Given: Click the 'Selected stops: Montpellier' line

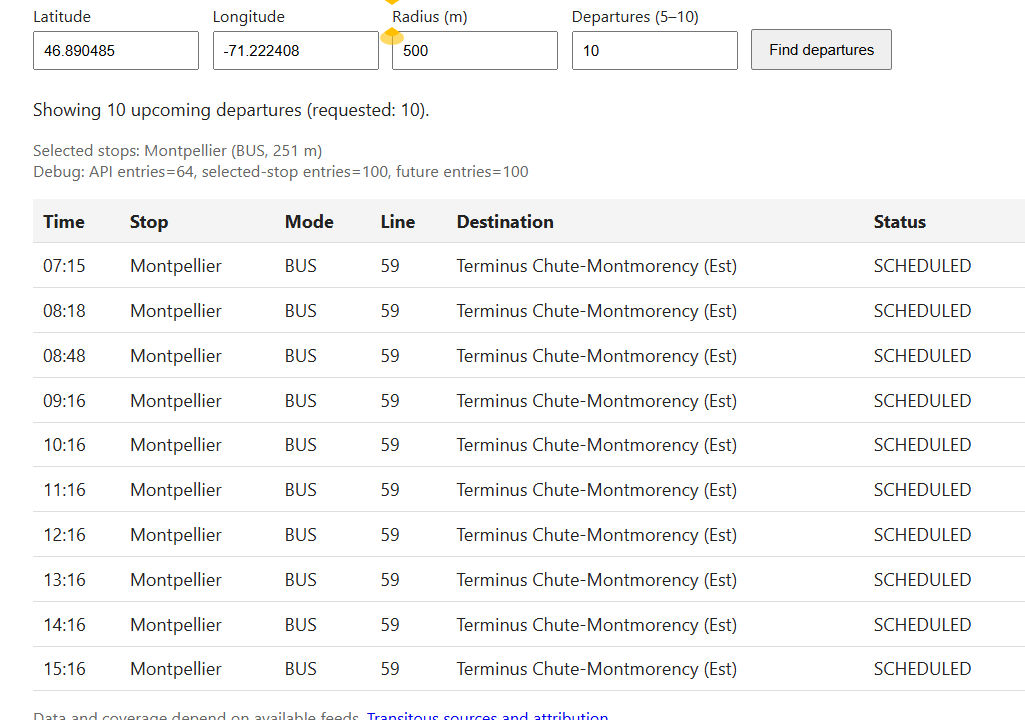Looking at the screenshot, I should [177, 151].
